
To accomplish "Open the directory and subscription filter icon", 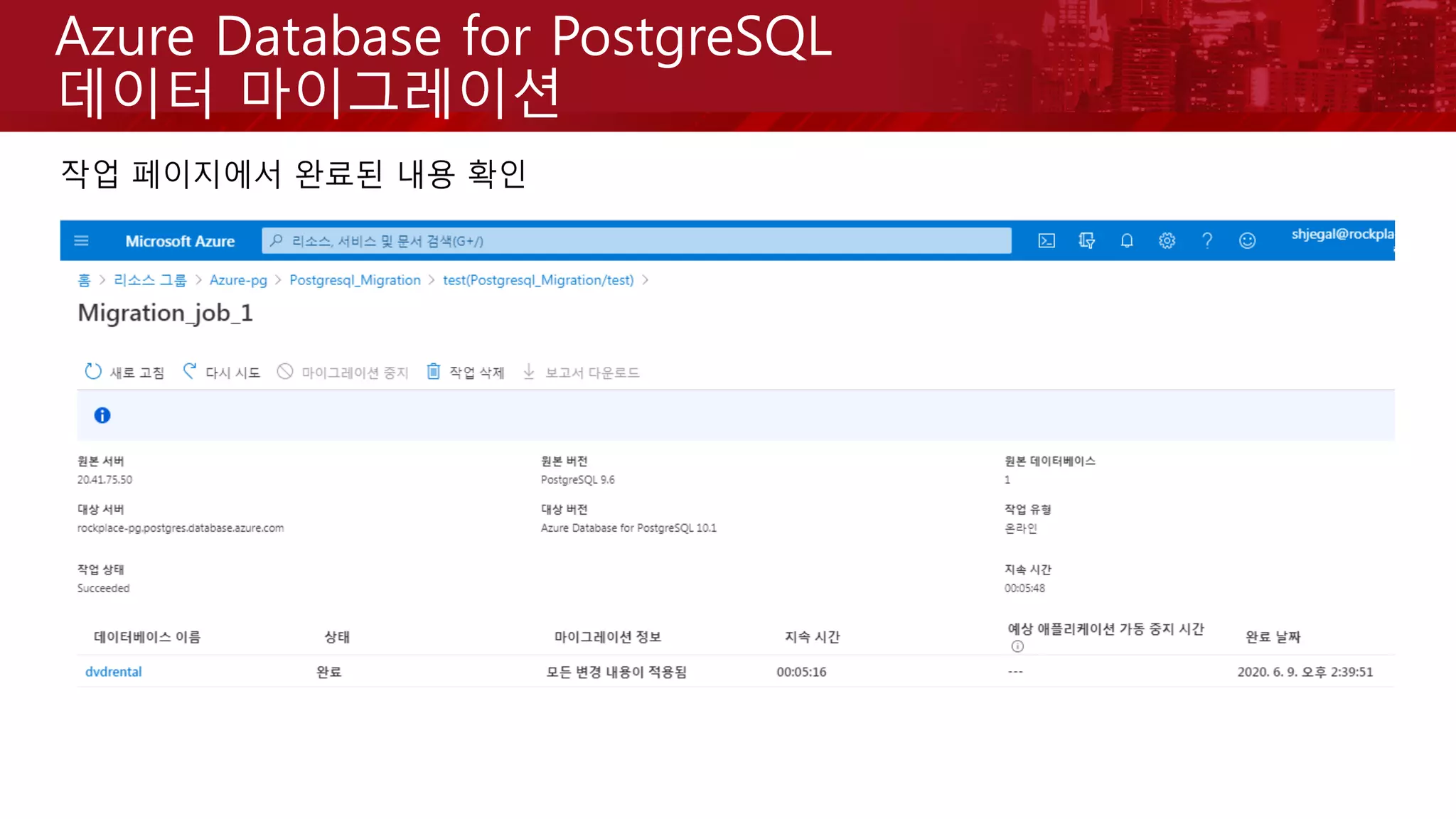I will tap(1086, 241).
